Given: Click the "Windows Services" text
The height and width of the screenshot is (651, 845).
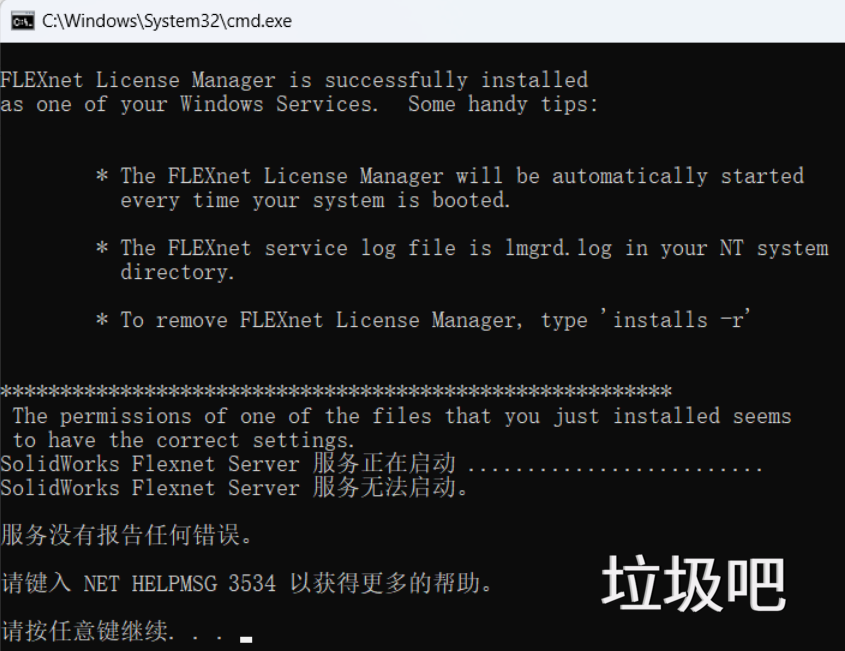Looking at the screenshot, I should 277,104.
